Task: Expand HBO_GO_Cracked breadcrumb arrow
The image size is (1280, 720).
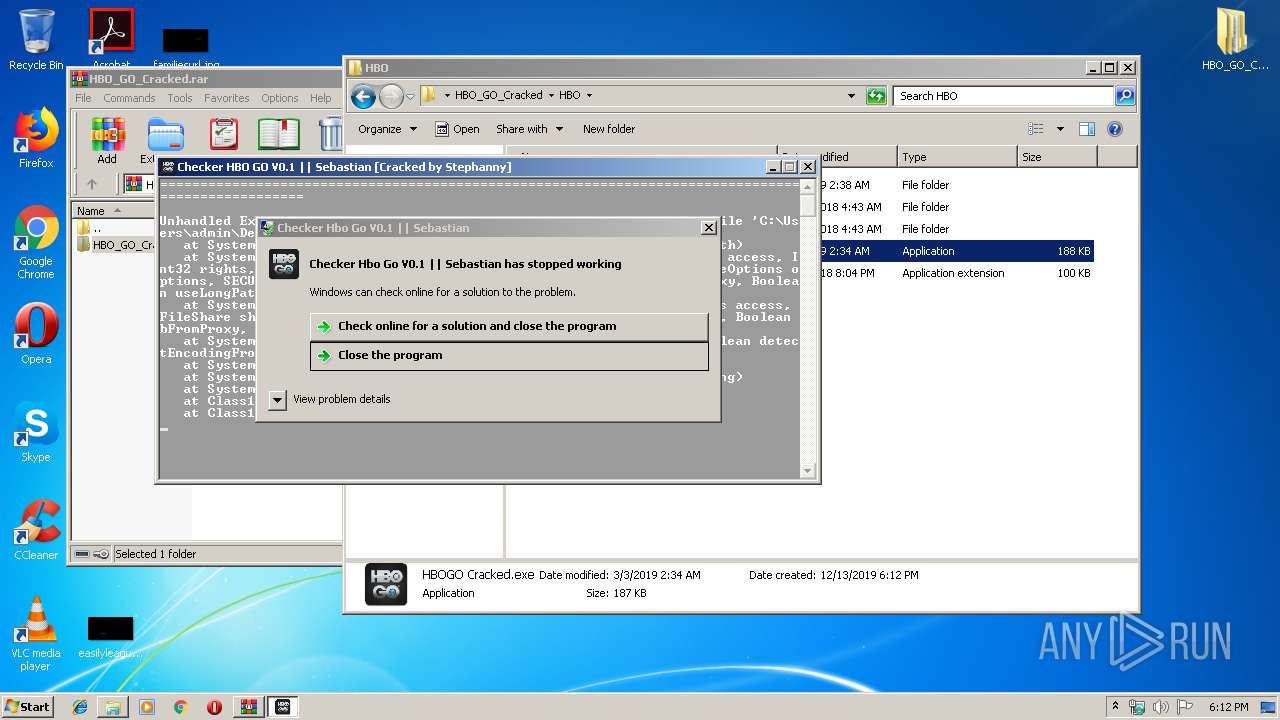Action: coord(550,96)
